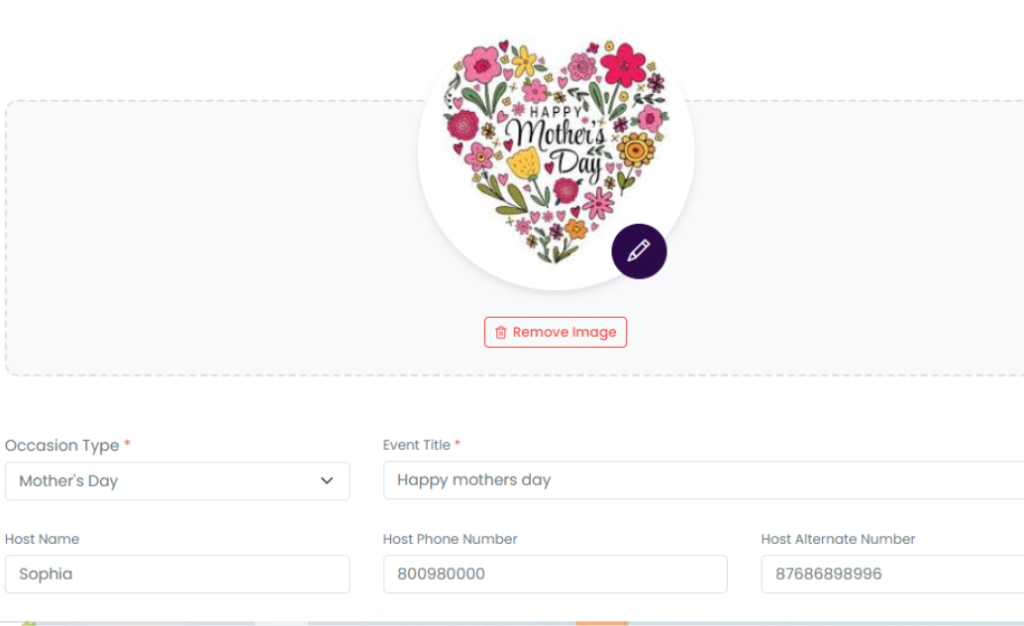Click the Host Alternate Number label
The image size is (1024, 626).
coord(838,539)
